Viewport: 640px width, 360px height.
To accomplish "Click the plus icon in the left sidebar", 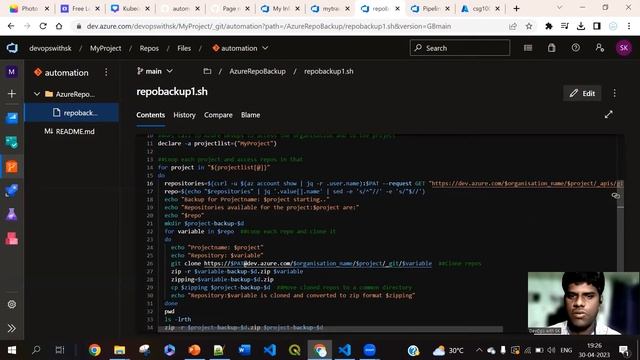I will pos(11,93).
